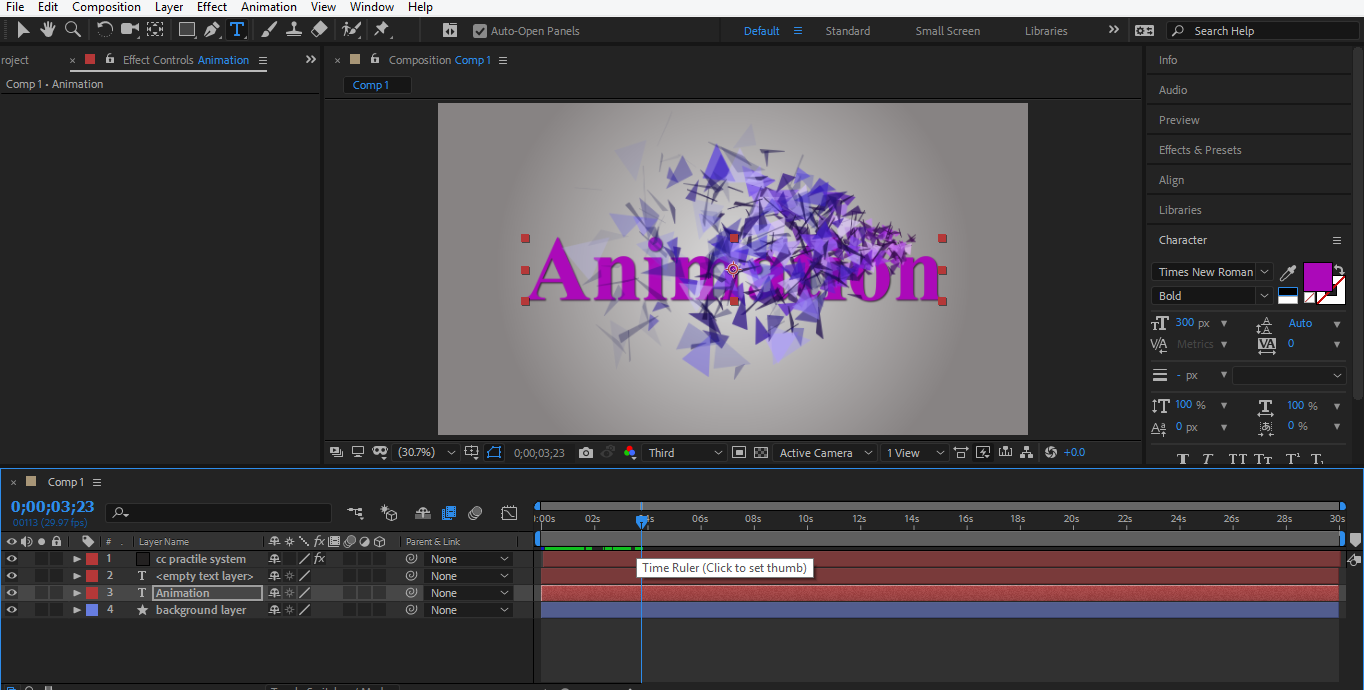The width and height of the screenshot is (1364, 690).
Task: Hide the cc practile system layer
Action: pos(12,559)
